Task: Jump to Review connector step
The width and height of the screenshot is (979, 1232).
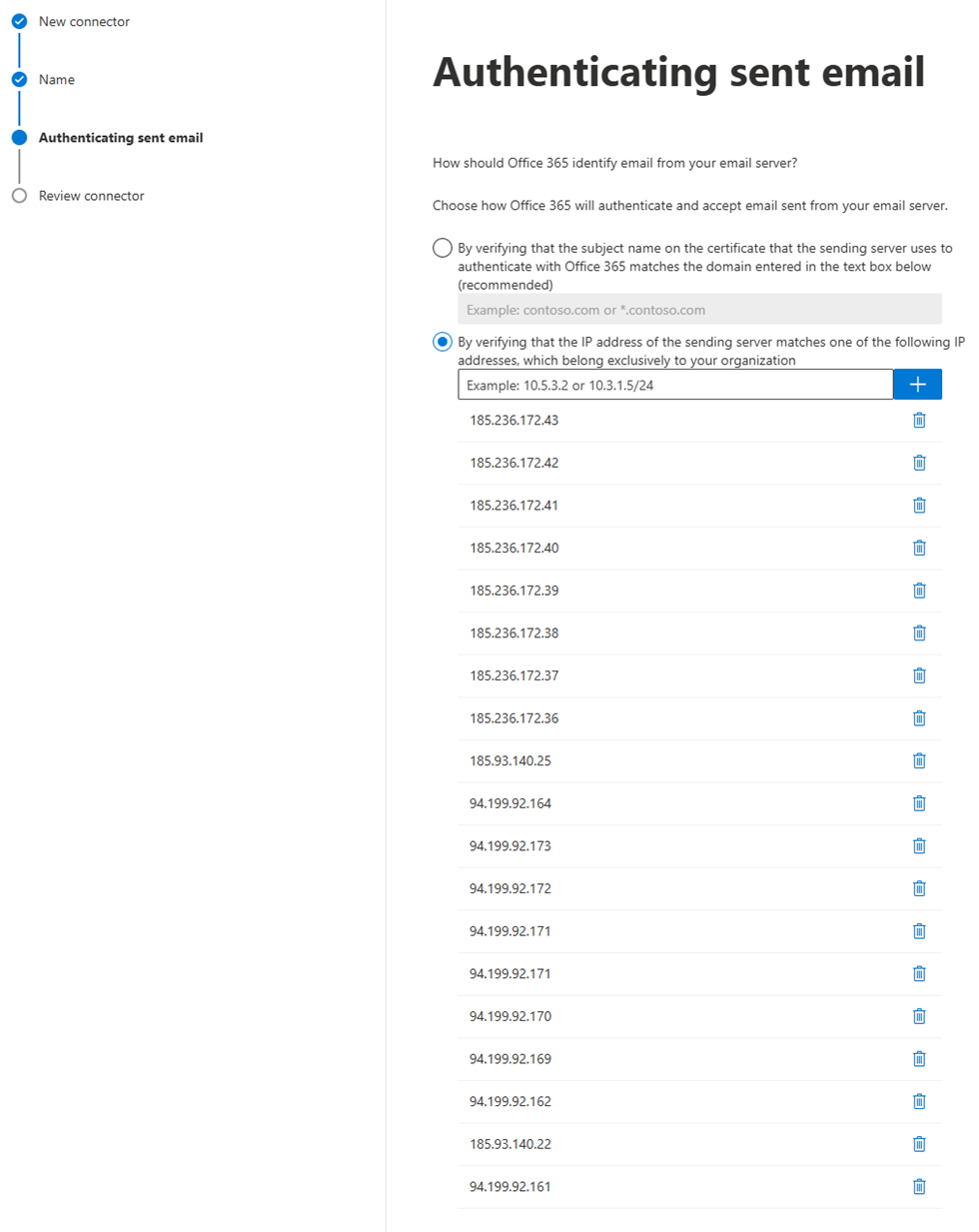Action: [x=91, y=196]
